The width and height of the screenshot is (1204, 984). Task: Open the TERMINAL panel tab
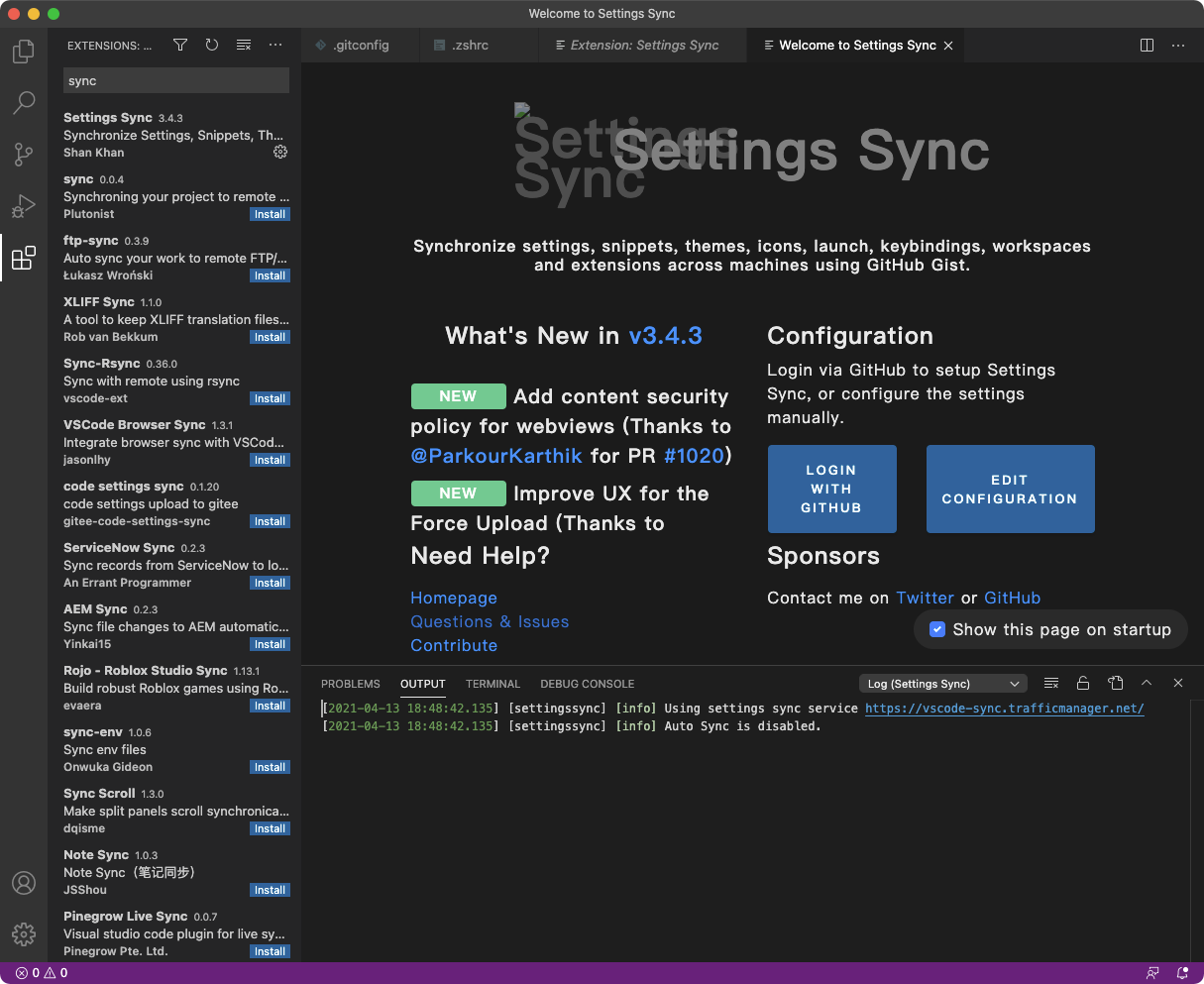pos(493,684)
